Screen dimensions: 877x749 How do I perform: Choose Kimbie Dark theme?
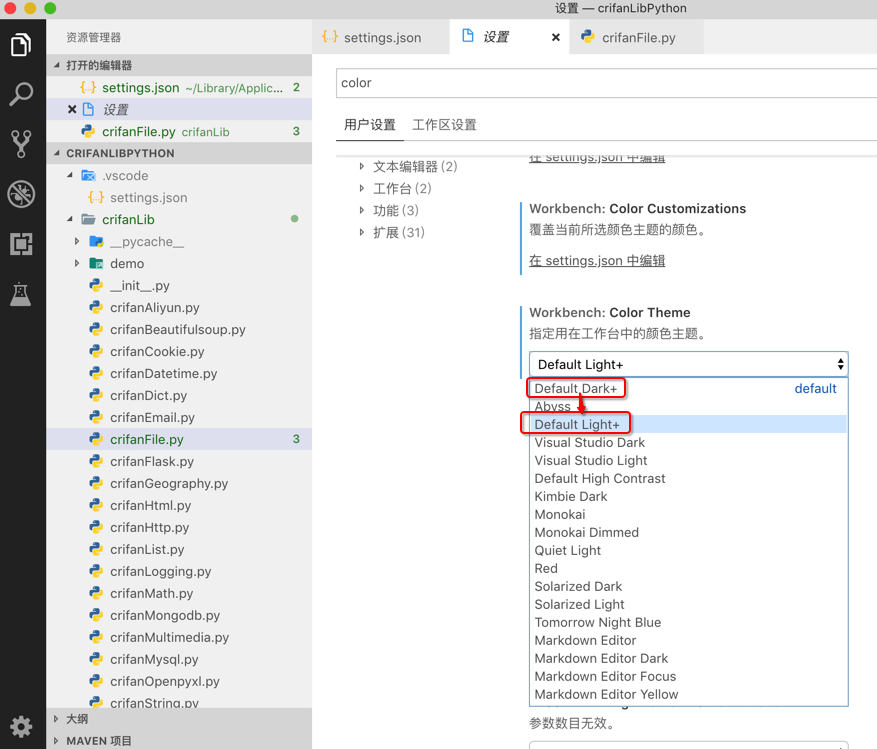pos(689,496)
